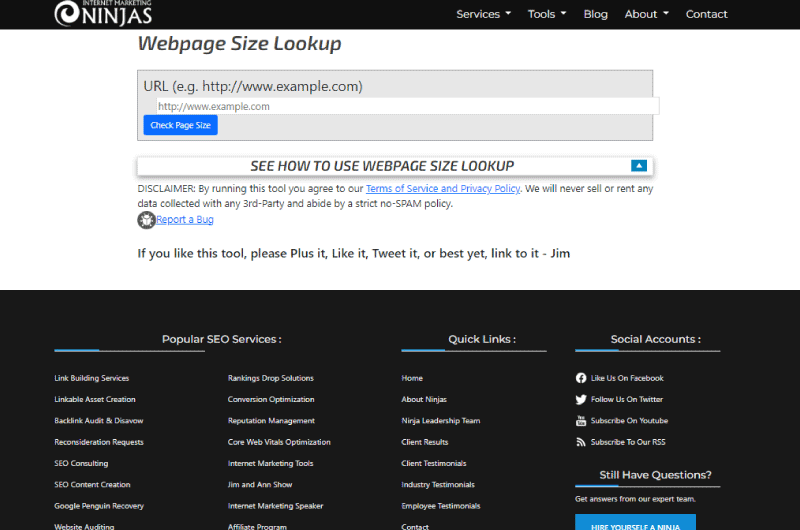Click the Internet Marketing Ninjas logo

coord(103,13)
